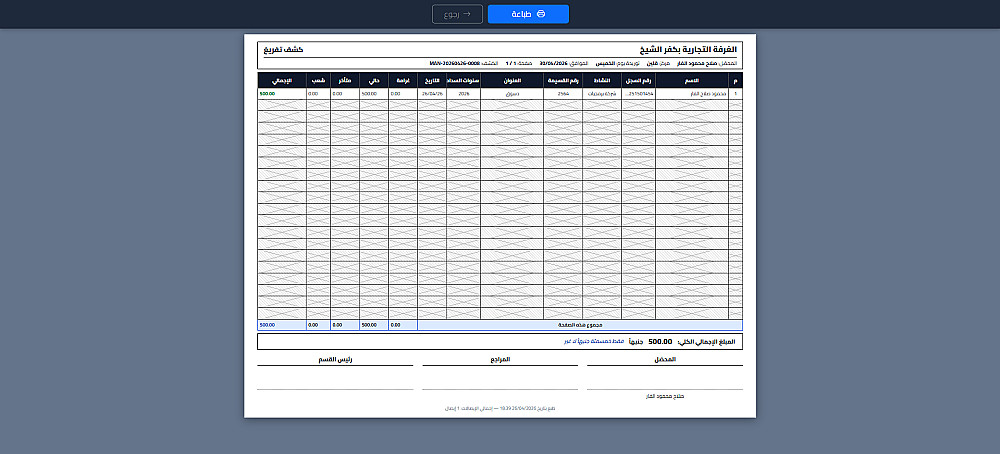Click the blue طباعة print button

tap(528, 14)
